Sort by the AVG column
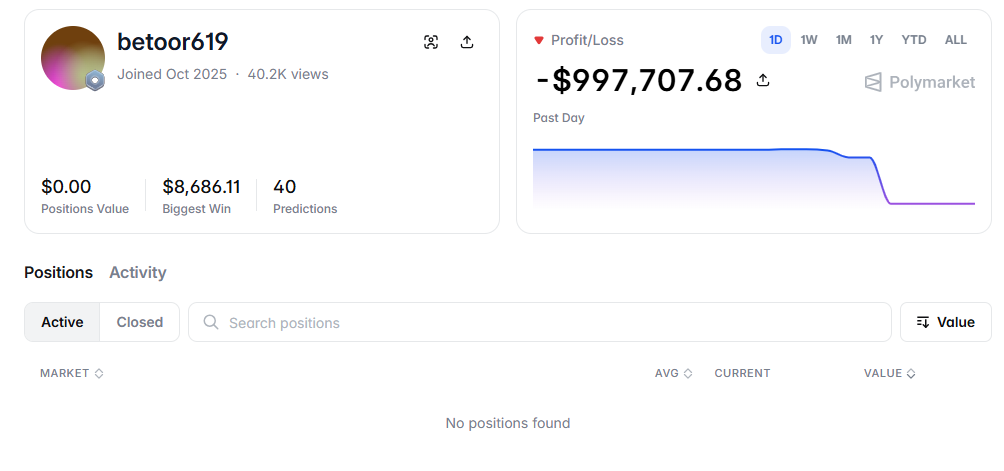The width and height of the screenshot is (1004, 471). [x=674, y=373]
